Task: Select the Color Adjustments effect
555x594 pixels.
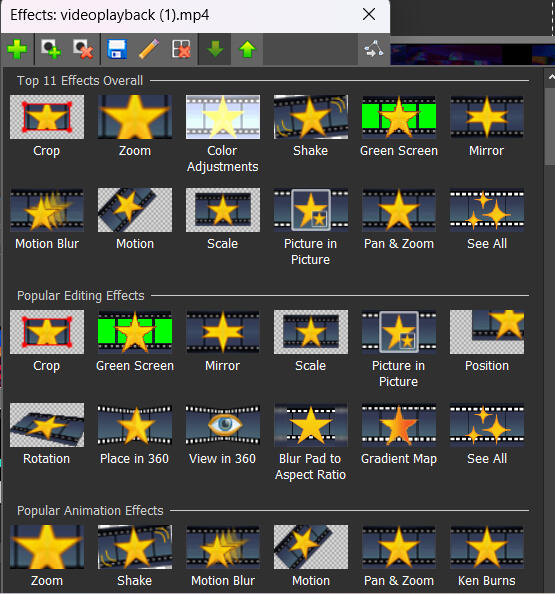Action: click(x=223, y=134)
